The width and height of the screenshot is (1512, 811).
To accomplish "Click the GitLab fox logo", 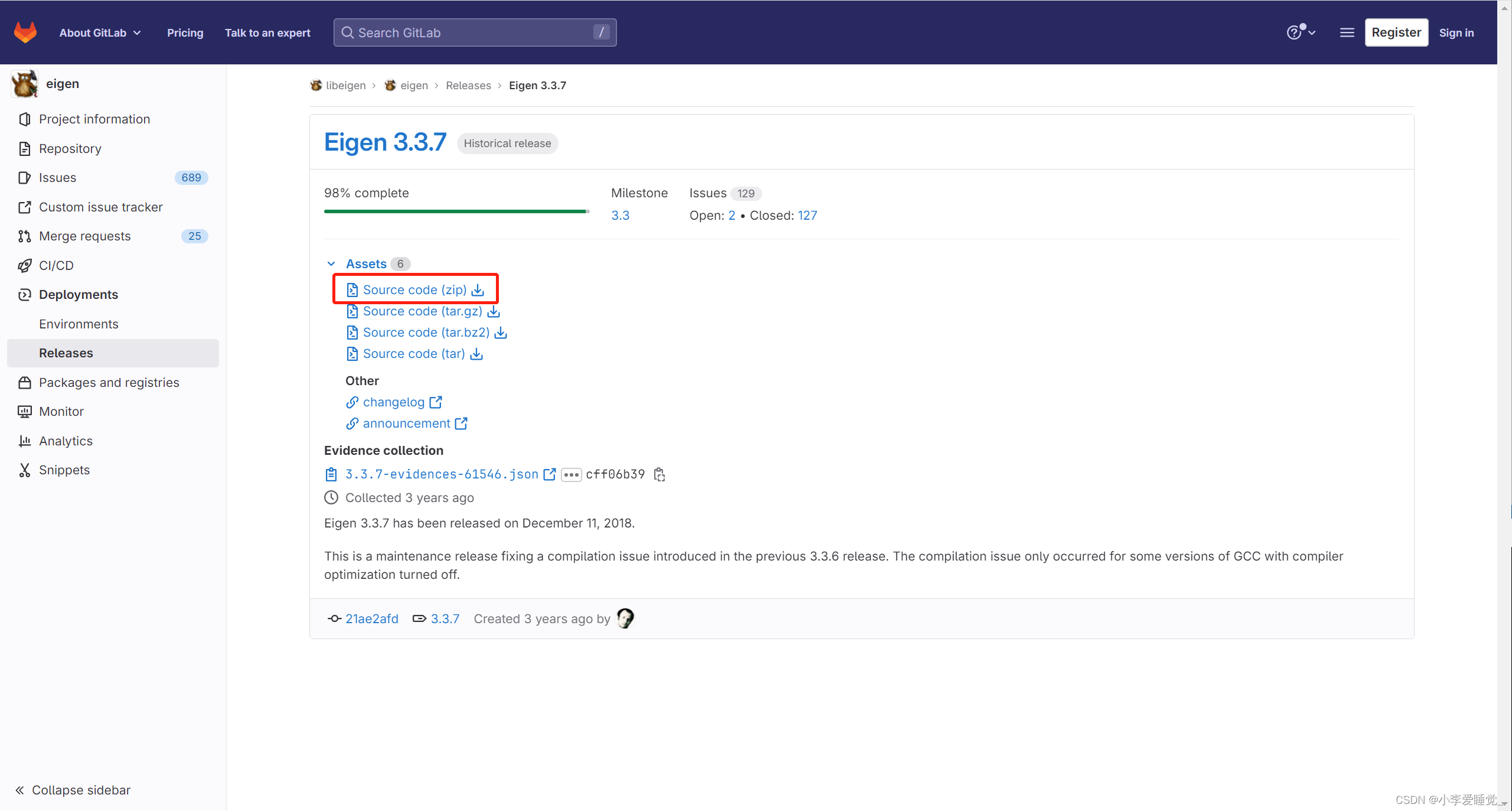I will click(25, 32).
